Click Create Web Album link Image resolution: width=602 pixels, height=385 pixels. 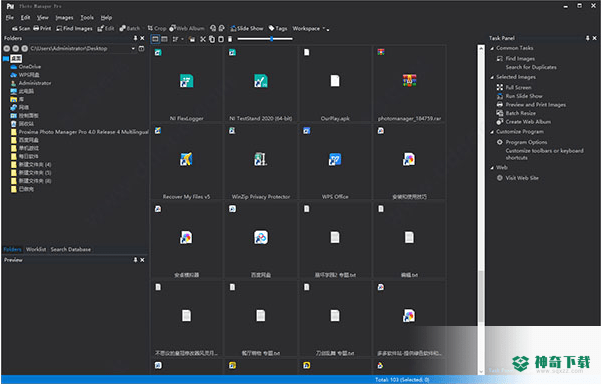528,122
